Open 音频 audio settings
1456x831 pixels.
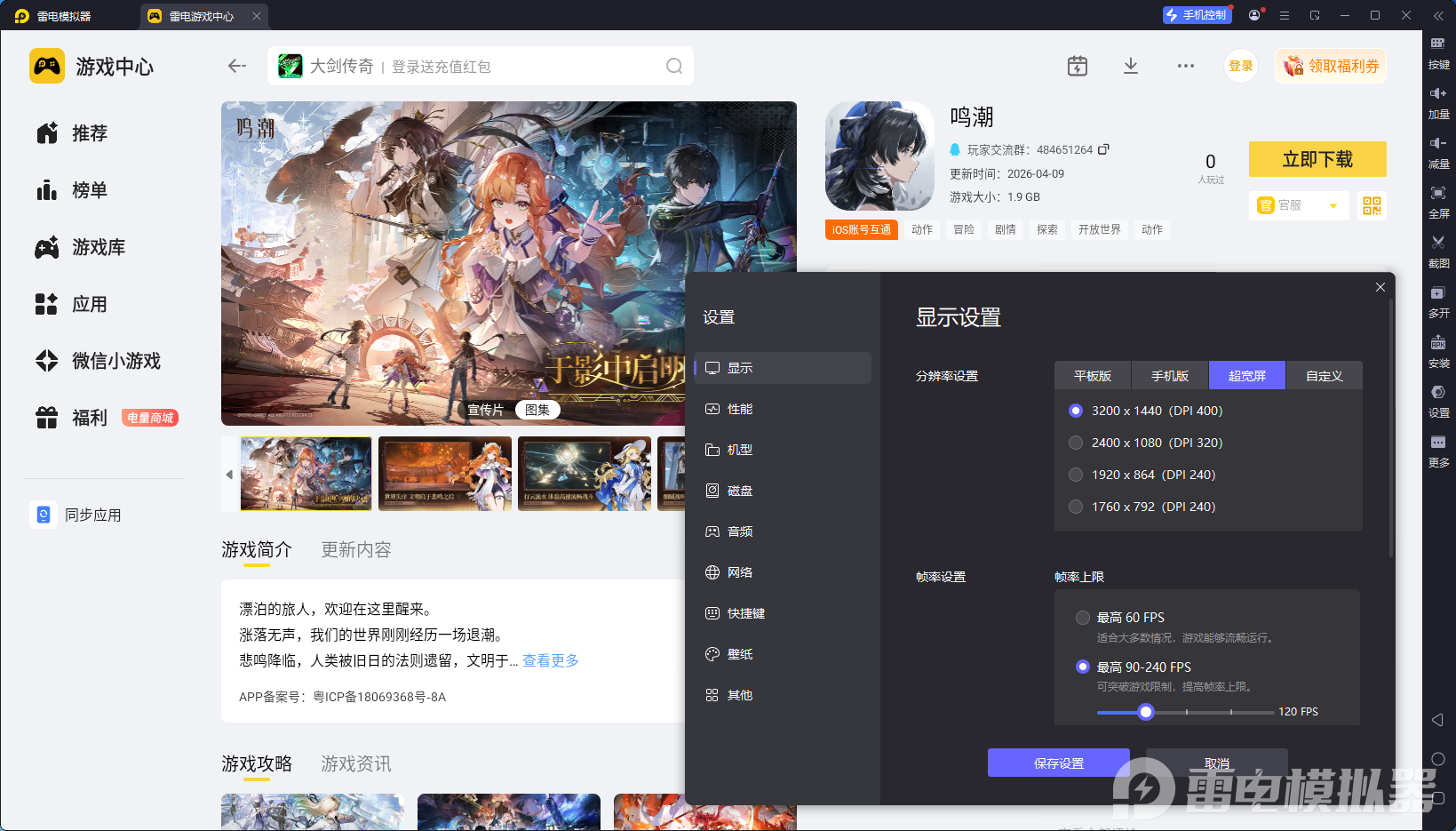[x=783, y=531]
